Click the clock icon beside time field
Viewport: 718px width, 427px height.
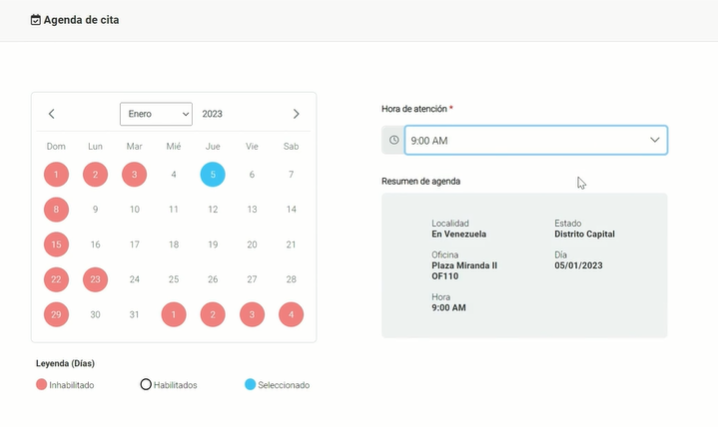click(393, 140)
